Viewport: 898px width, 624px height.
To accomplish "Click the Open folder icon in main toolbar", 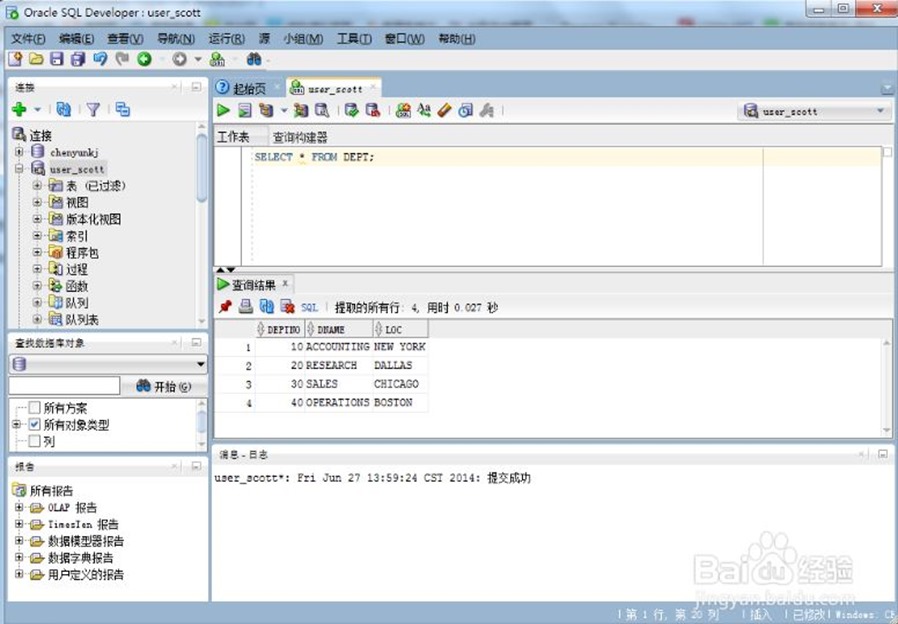I will tap(36, 58).
